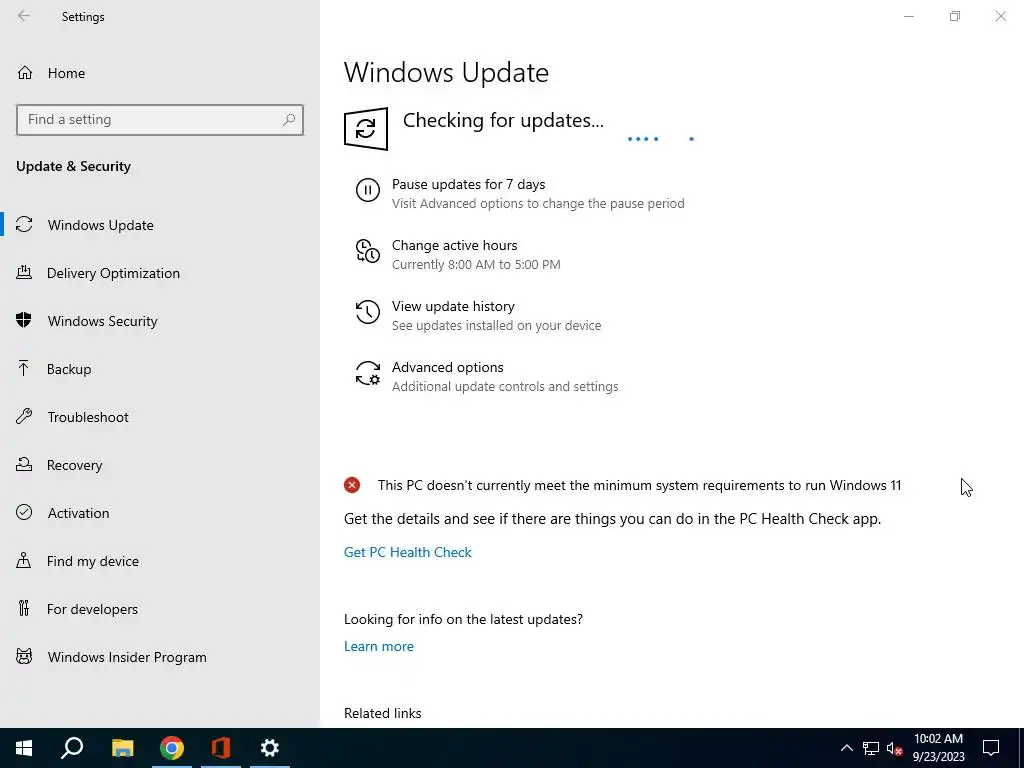Close the Settings window
Viewport: 1024px width, 768px height.
point(1000,16)
